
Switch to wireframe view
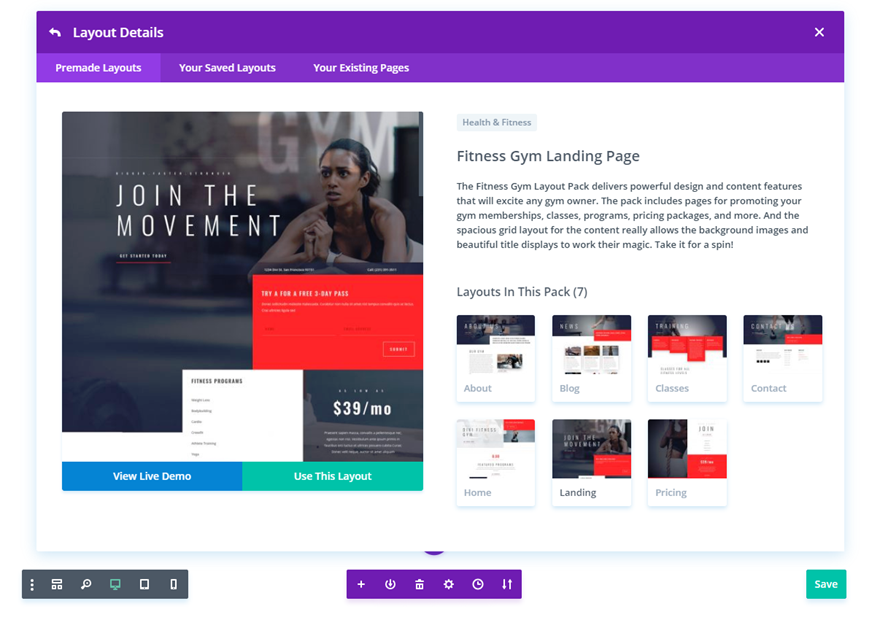[x=57, y=584]
